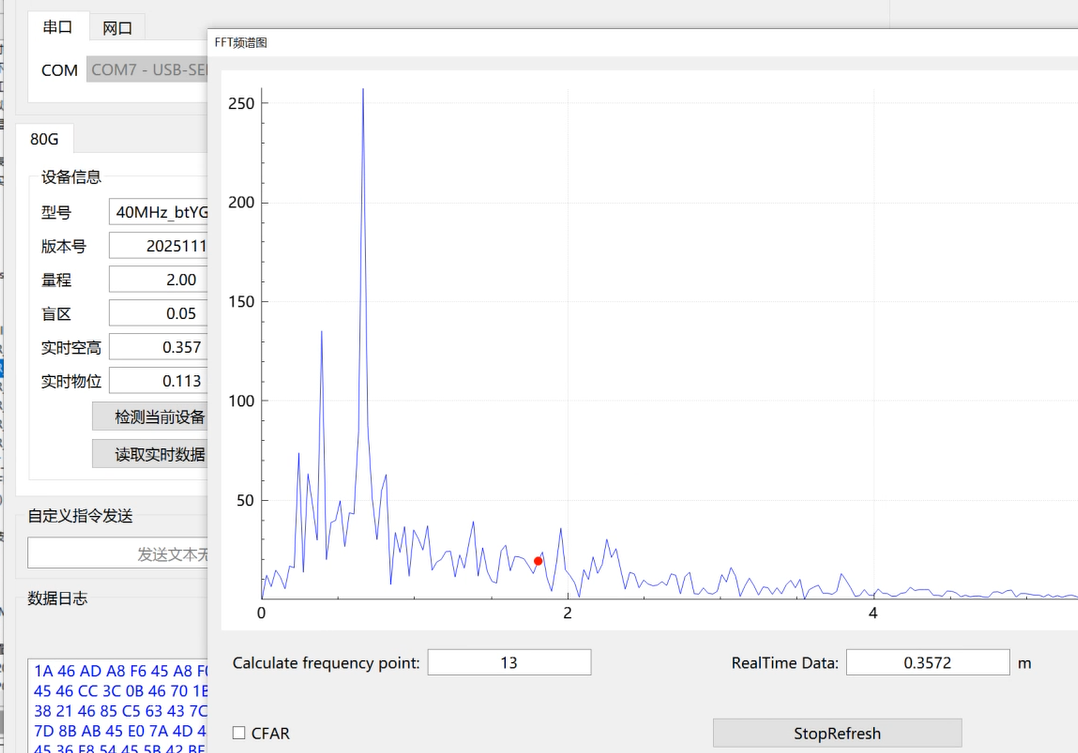Viewport: 1078px width, 753px height.
Task: Toggle the CFAR checkbox
Action: 239,733
